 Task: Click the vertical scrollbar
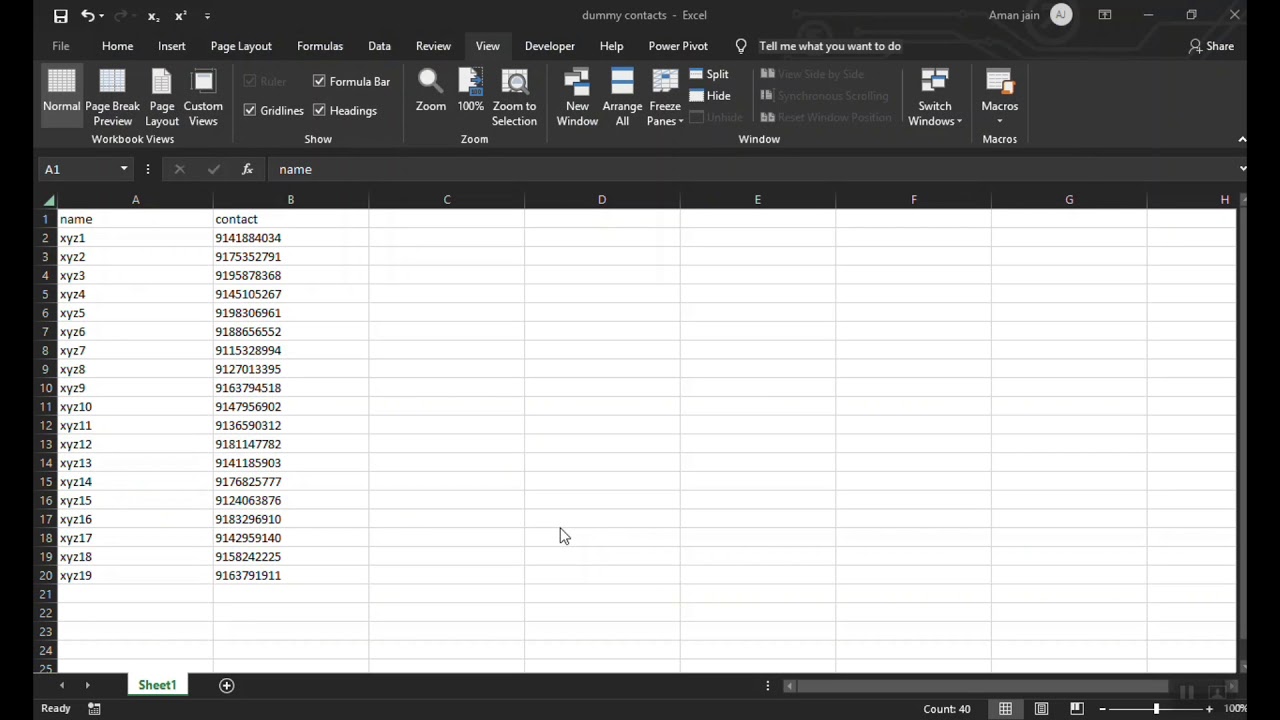1242,422
